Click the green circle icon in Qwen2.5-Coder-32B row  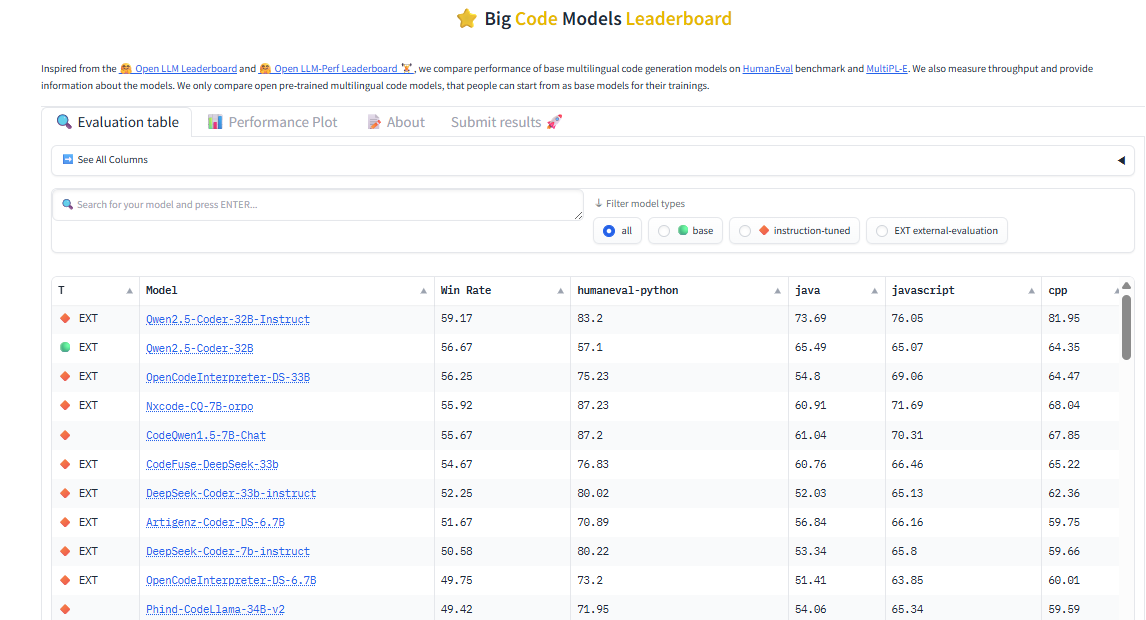click(x=65, y=347)
